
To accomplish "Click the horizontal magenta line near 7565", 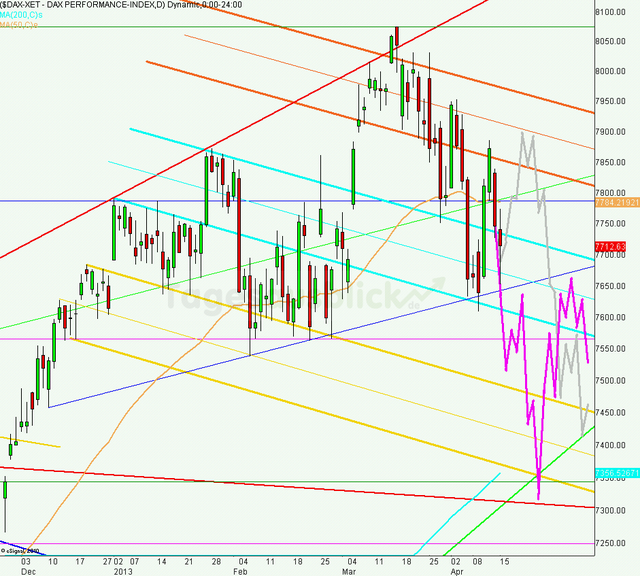I will coord(200,339).
